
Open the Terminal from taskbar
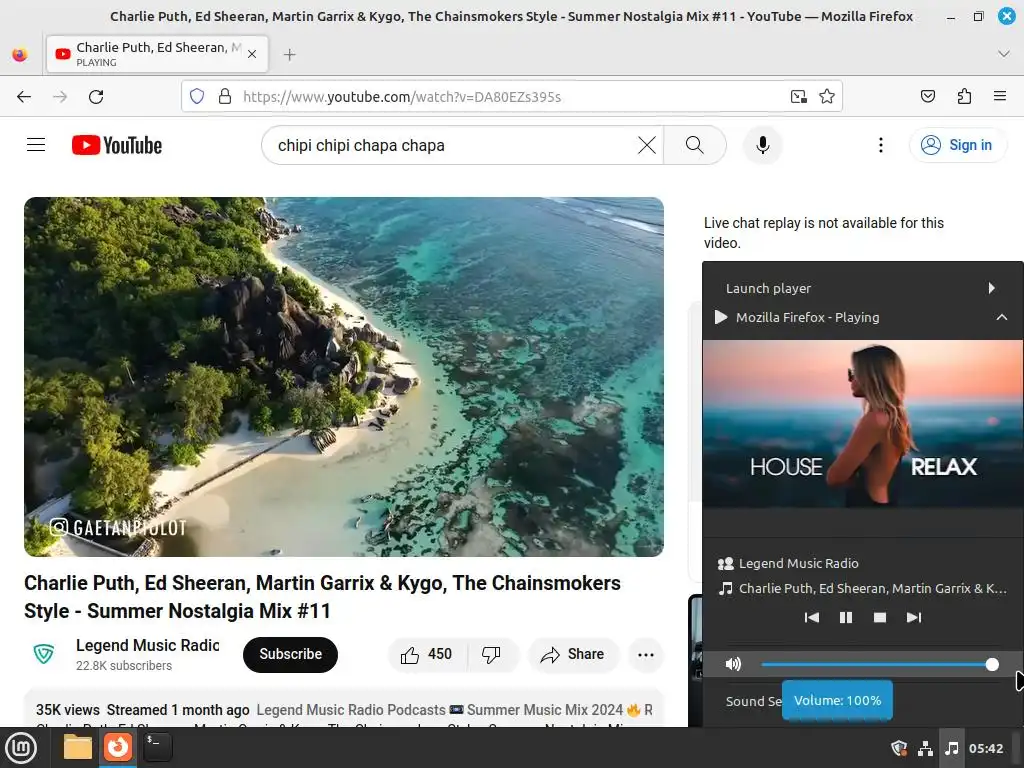[157, 747]
